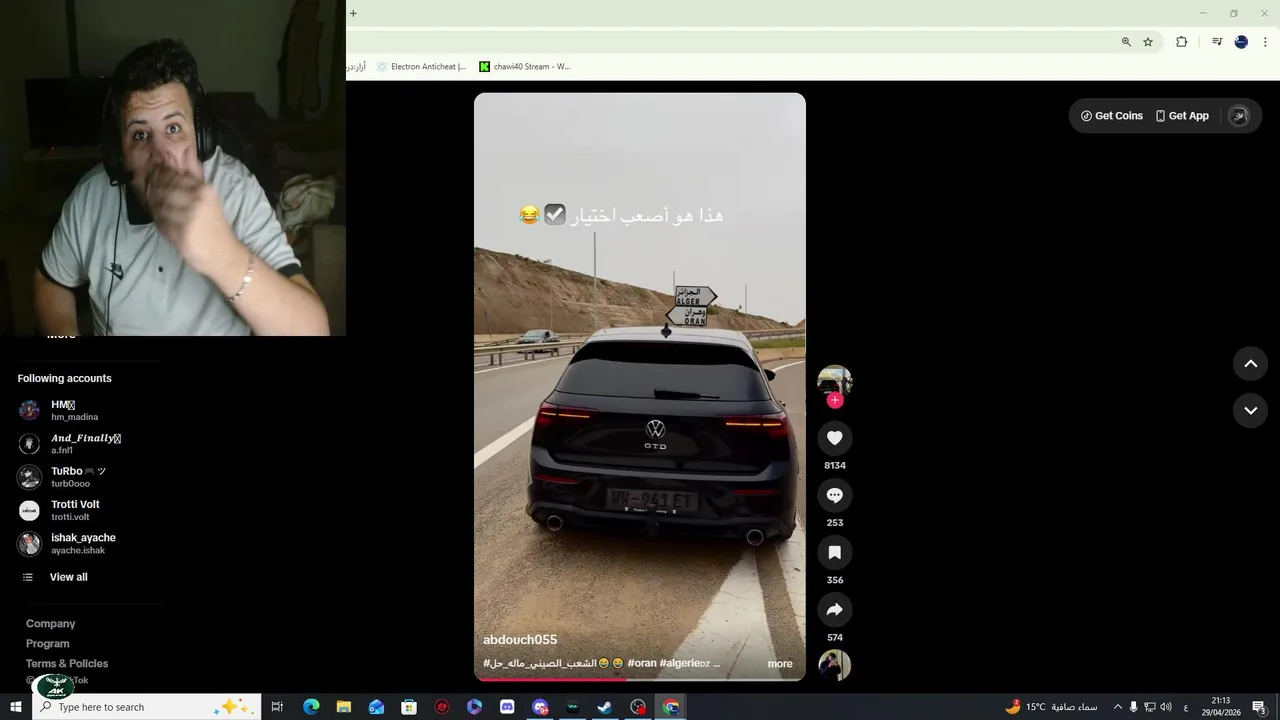Screen dimensions: 1280x720
Task: Open the chawi40 Stream bookmark
Action: 524,67
